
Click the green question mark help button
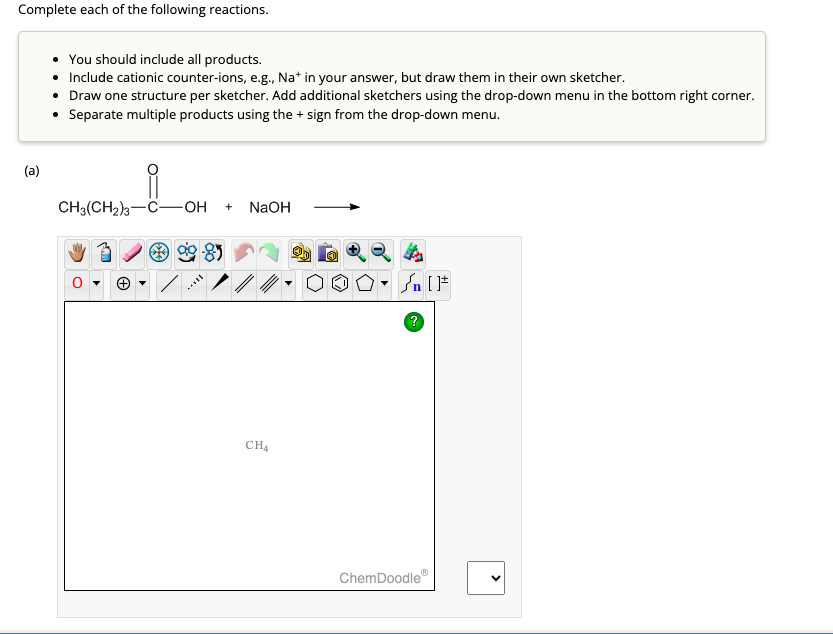413,321
